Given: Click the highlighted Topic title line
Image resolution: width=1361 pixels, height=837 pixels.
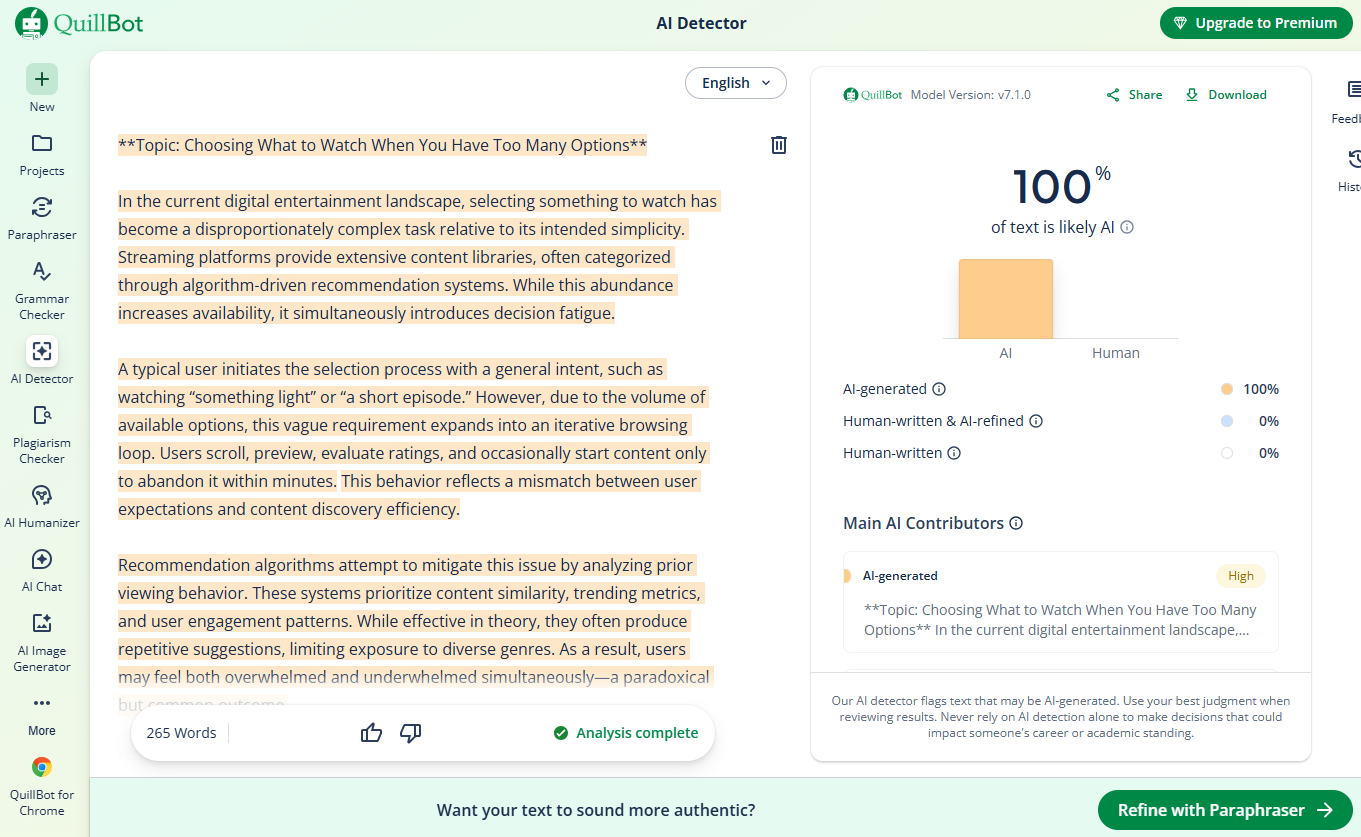Looking at the screenshot, I should (x=383, y=145).
